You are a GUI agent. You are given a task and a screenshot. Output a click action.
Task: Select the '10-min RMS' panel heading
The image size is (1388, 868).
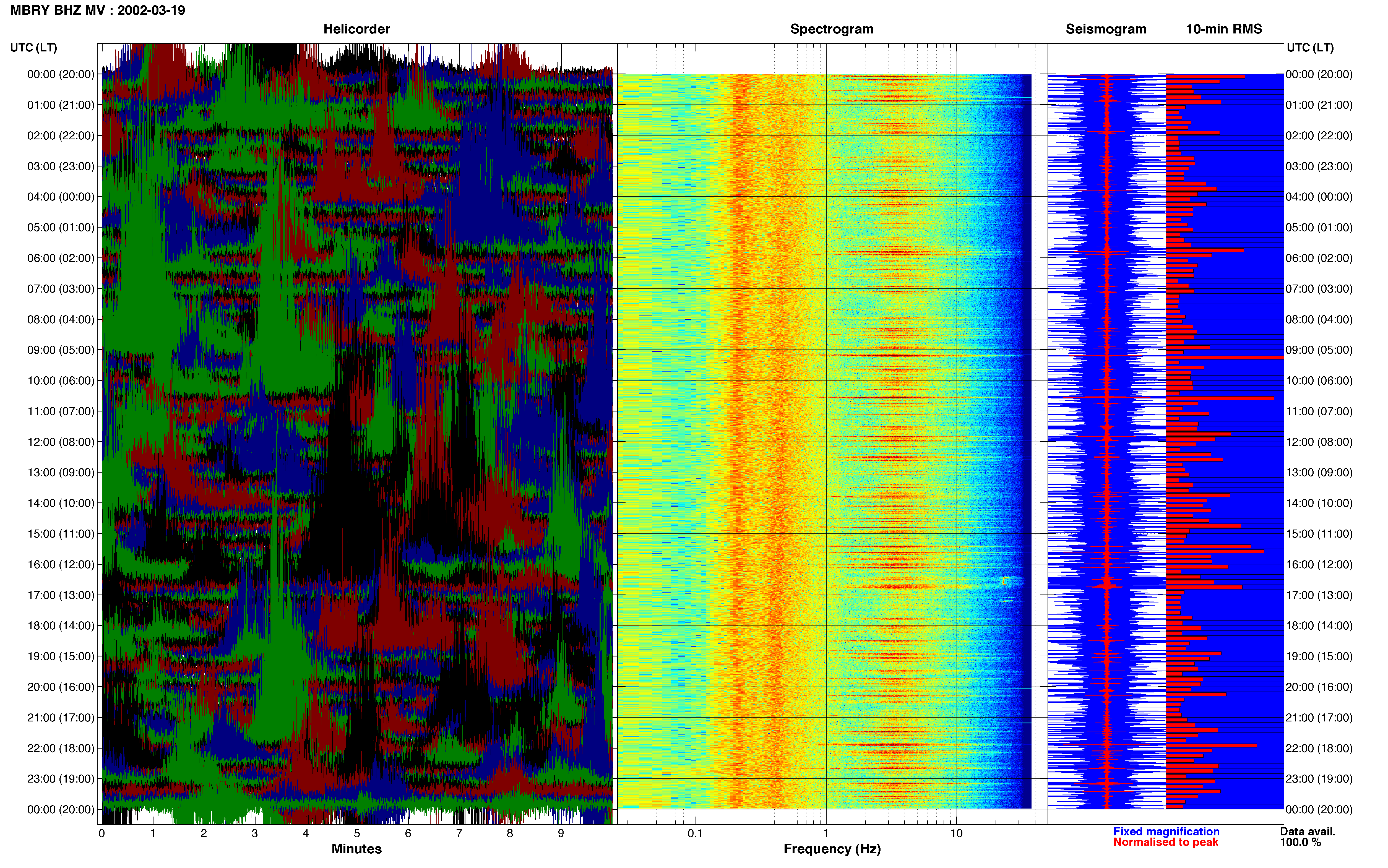(1224, 29)
